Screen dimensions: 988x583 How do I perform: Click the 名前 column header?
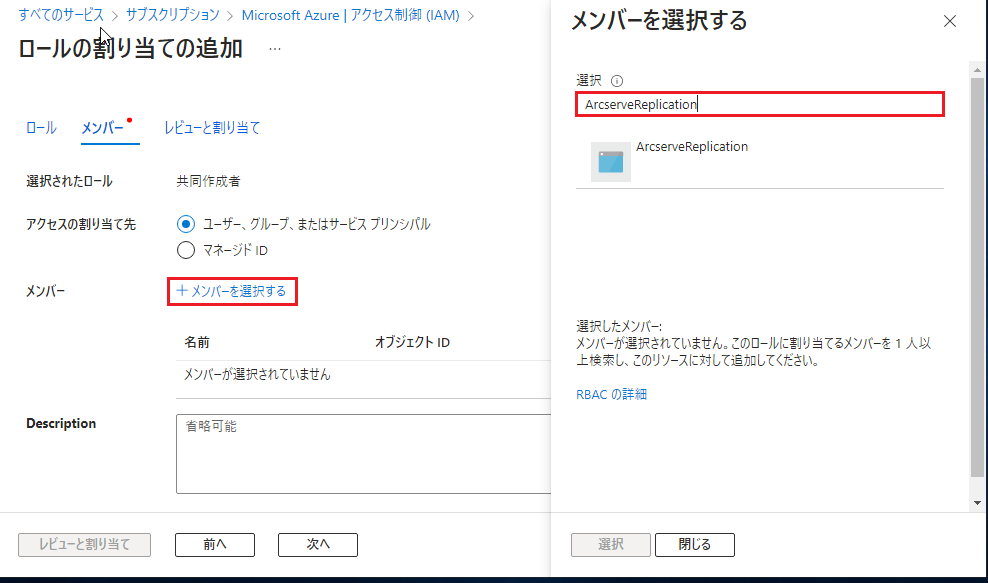[x=197, y=342]
